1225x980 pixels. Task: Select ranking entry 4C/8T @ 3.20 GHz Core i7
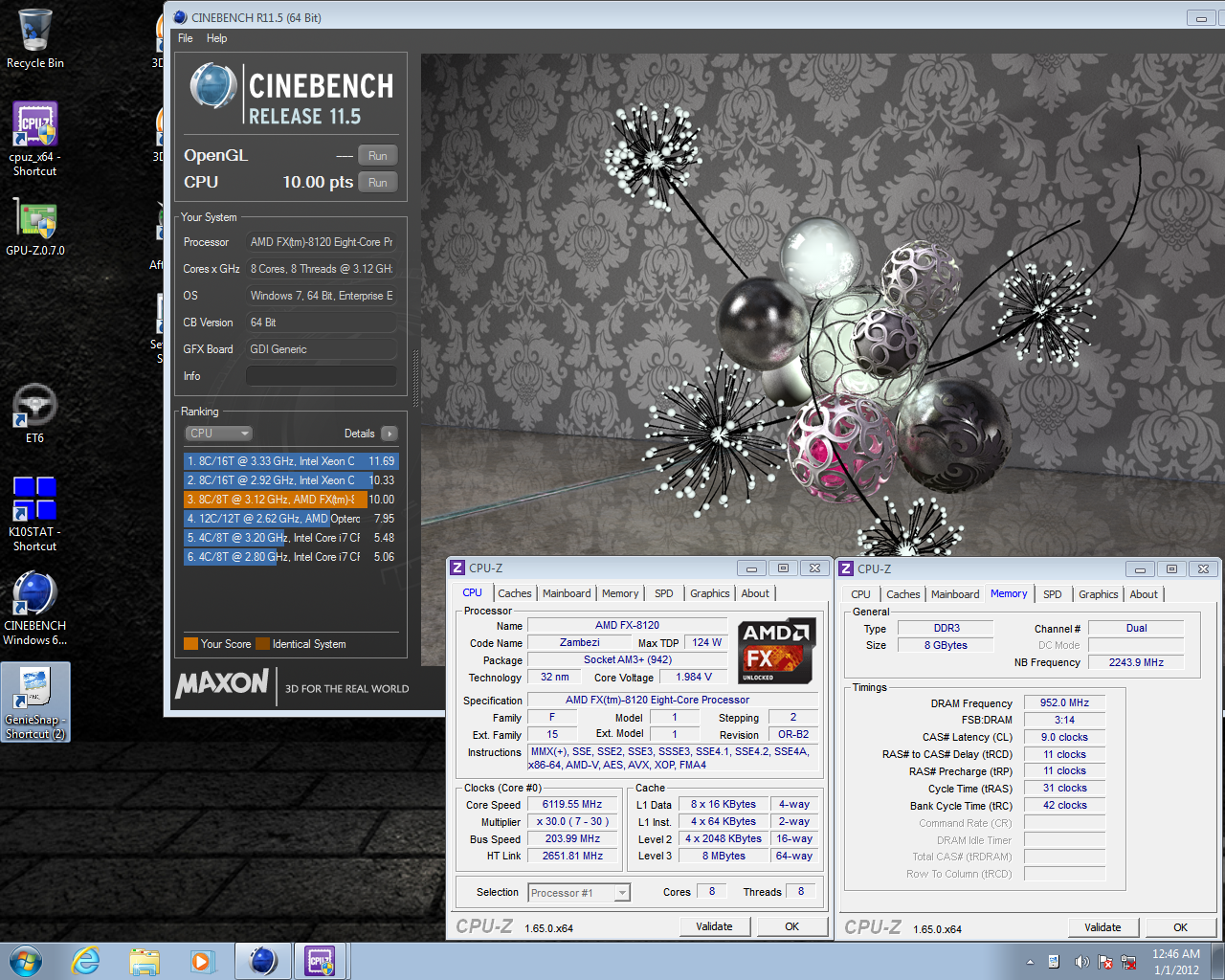[290, 538]
